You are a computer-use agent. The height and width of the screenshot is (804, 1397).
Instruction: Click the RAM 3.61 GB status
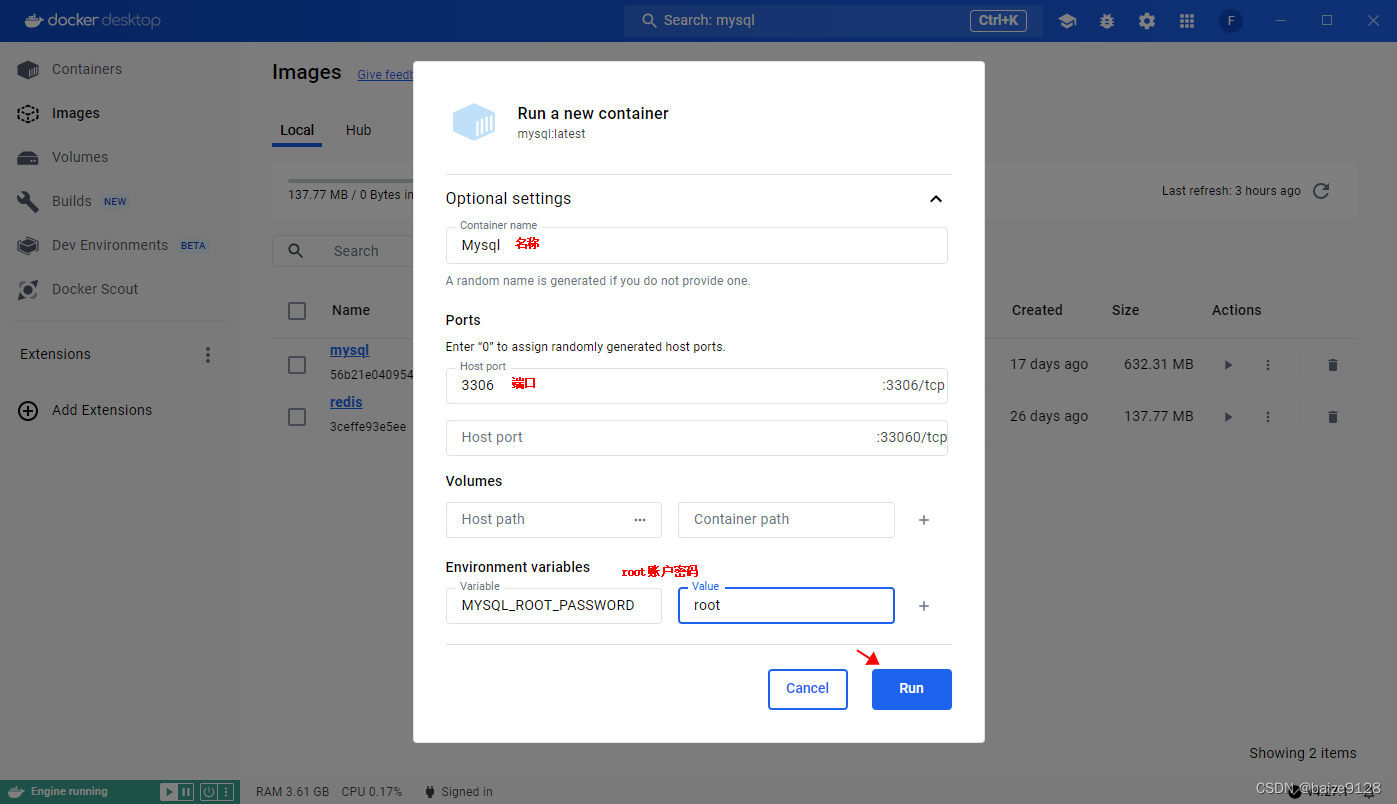point(292,792)
